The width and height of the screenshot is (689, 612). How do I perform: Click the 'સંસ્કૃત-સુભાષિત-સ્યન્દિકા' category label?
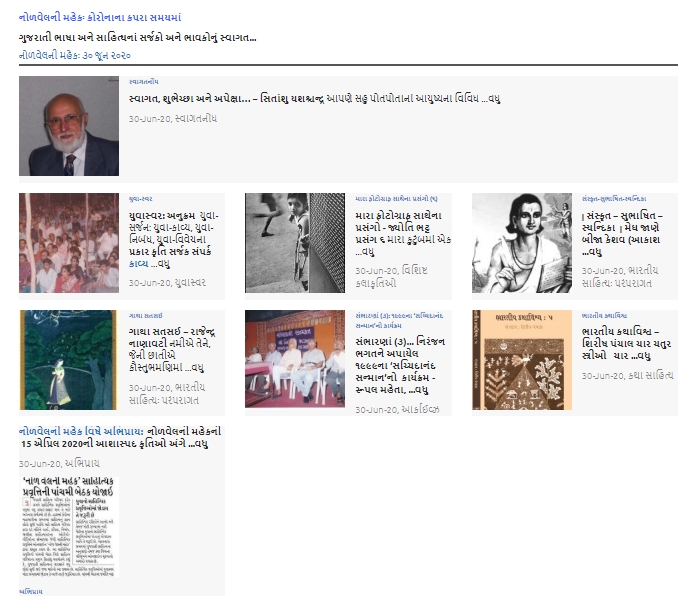pyautogui.click(x=614, y=199)
